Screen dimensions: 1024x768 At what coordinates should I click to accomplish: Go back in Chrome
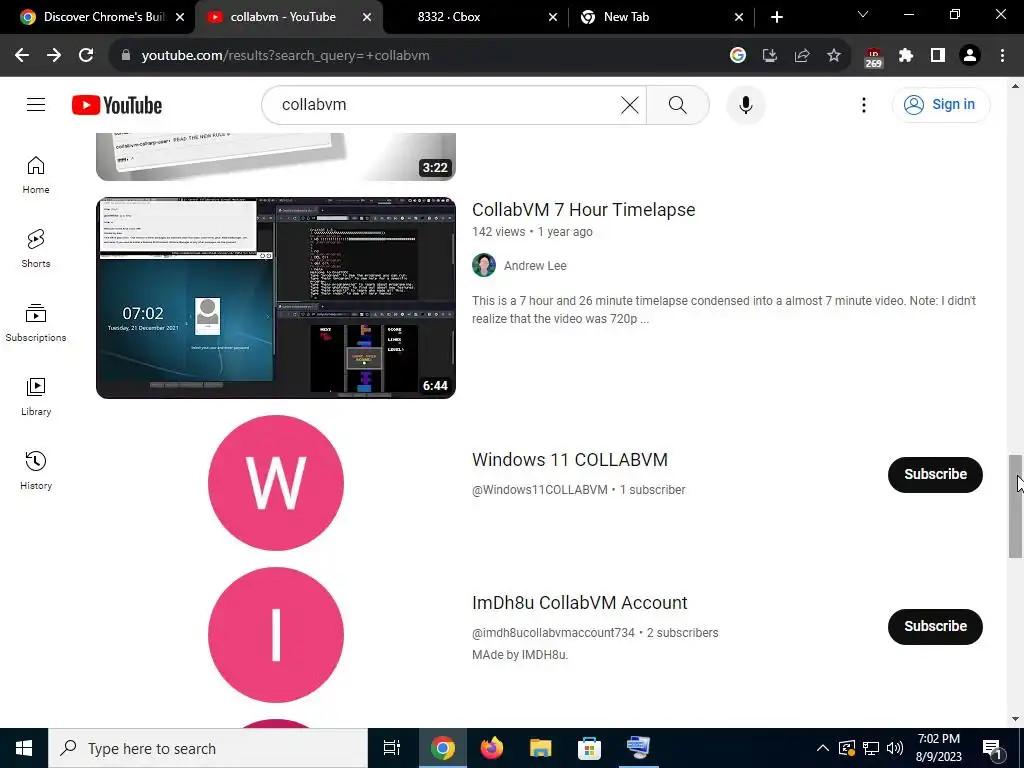pos(22,56)
